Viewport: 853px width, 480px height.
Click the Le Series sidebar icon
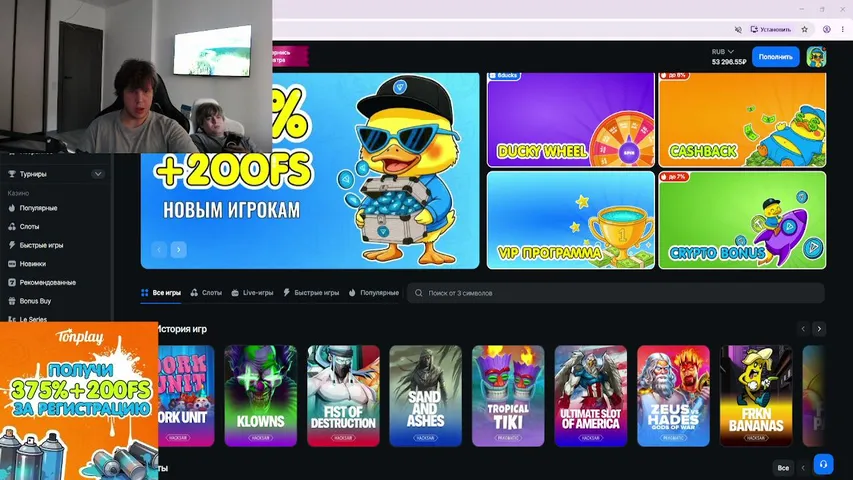click(x=12, y=319)
